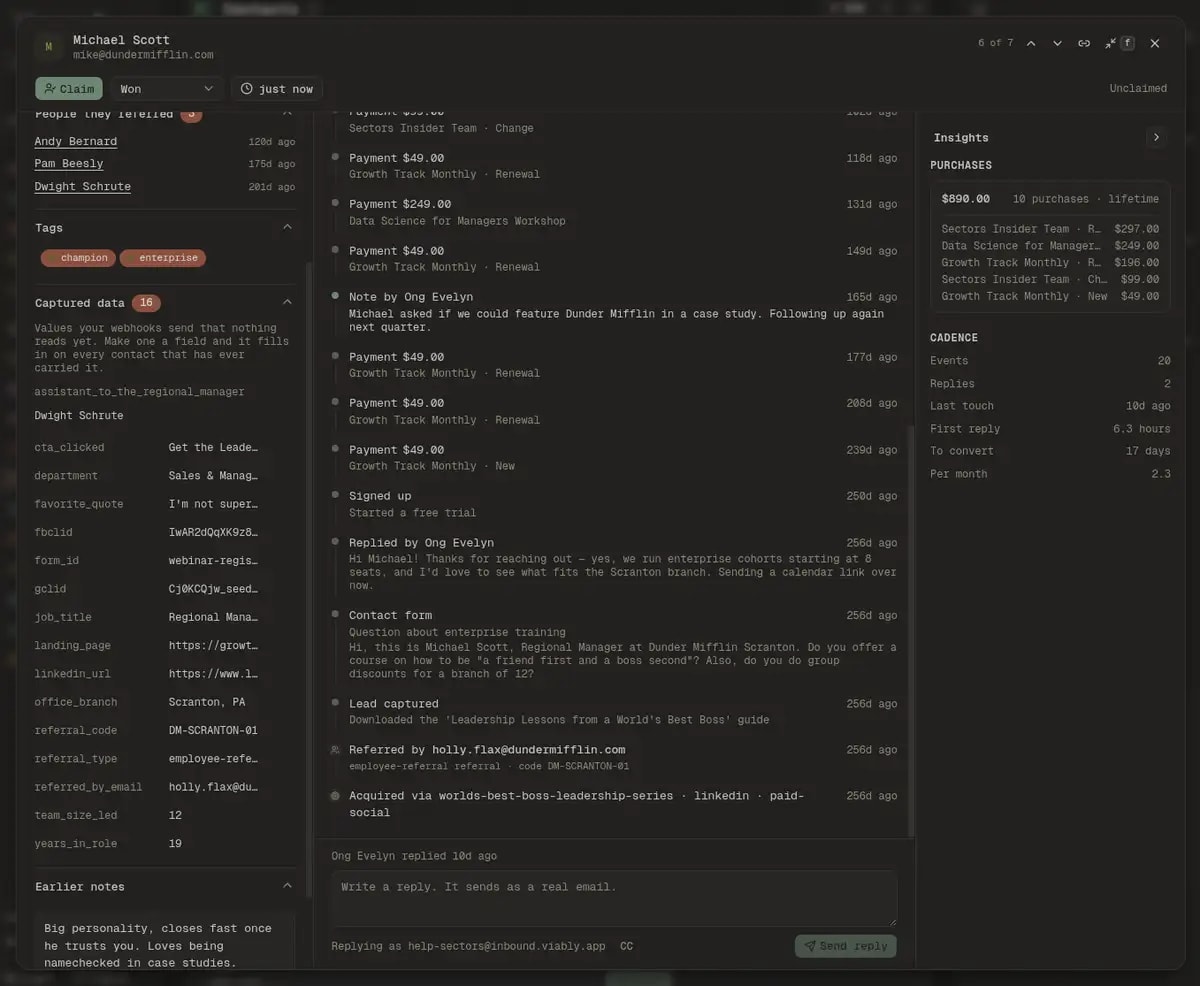The image size is (1200, 986).
Task: Send the reply email
Action: [846, 946]
